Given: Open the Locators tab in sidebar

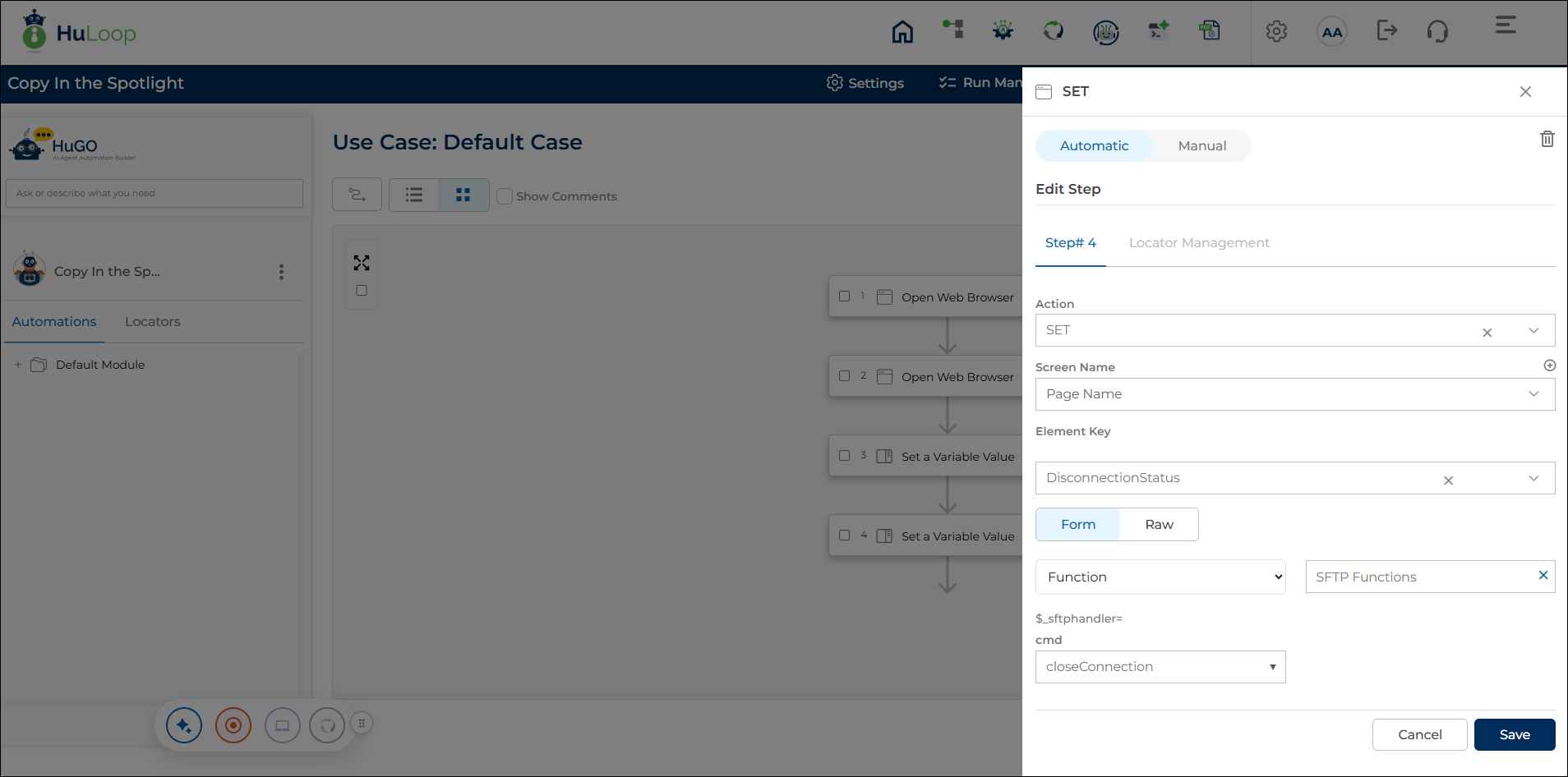Looking at the screenshot, I should [153, 322].
